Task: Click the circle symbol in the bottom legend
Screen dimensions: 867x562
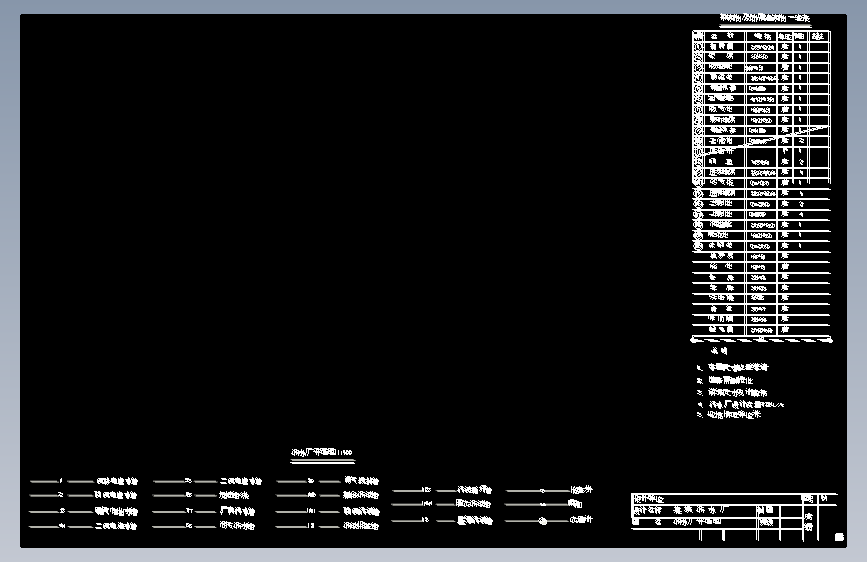Action: click(542, 521)
